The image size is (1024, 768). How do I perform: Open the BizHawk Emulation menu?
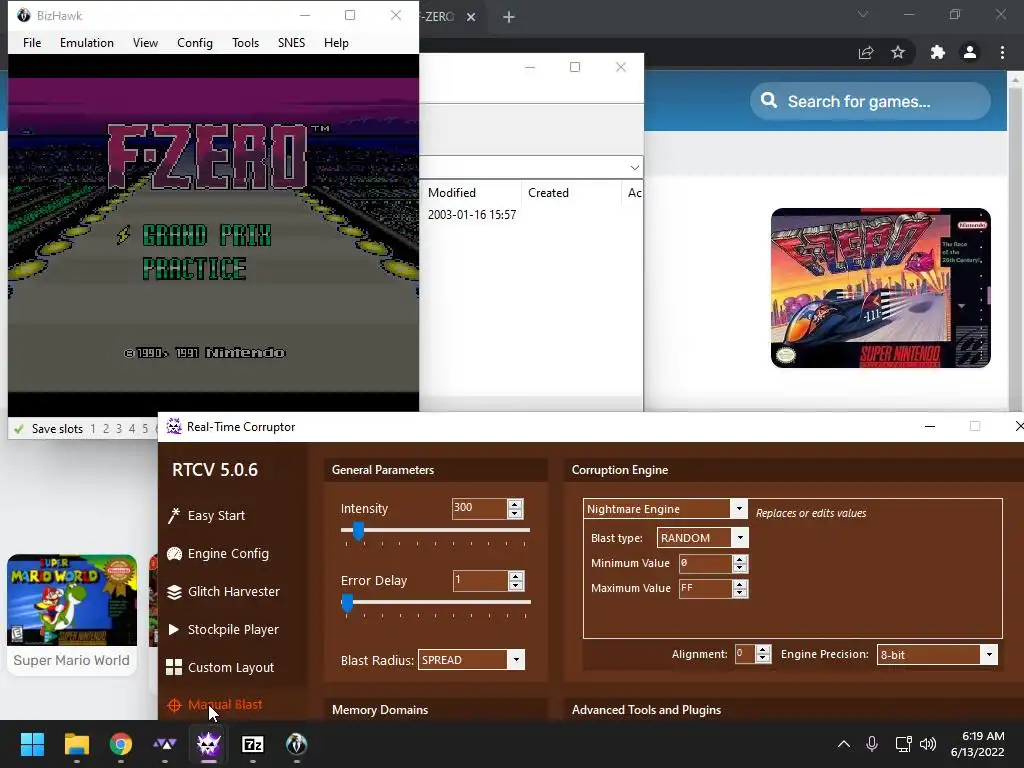87,42
